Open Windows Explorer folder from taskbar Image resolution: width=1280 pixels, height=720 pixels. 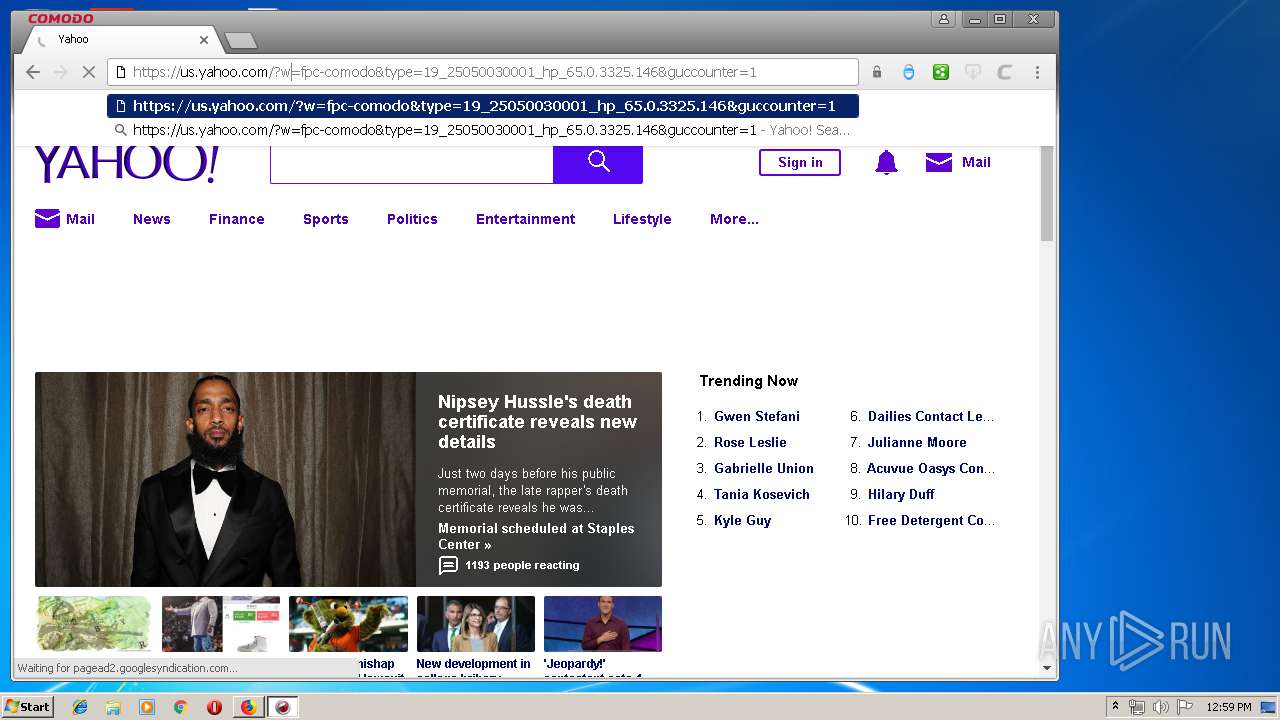click(x=113, y=707)
